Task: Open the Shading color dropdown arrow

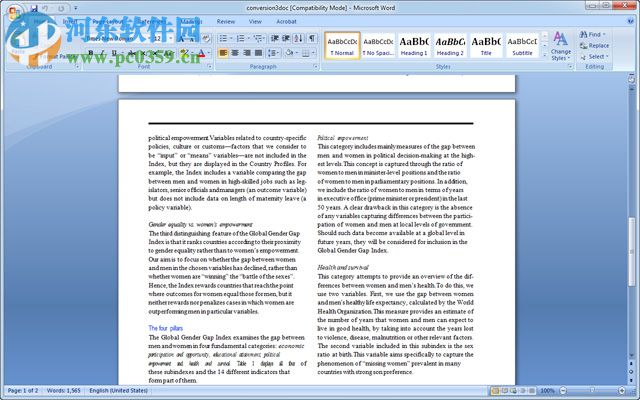Action: point(297,53)
